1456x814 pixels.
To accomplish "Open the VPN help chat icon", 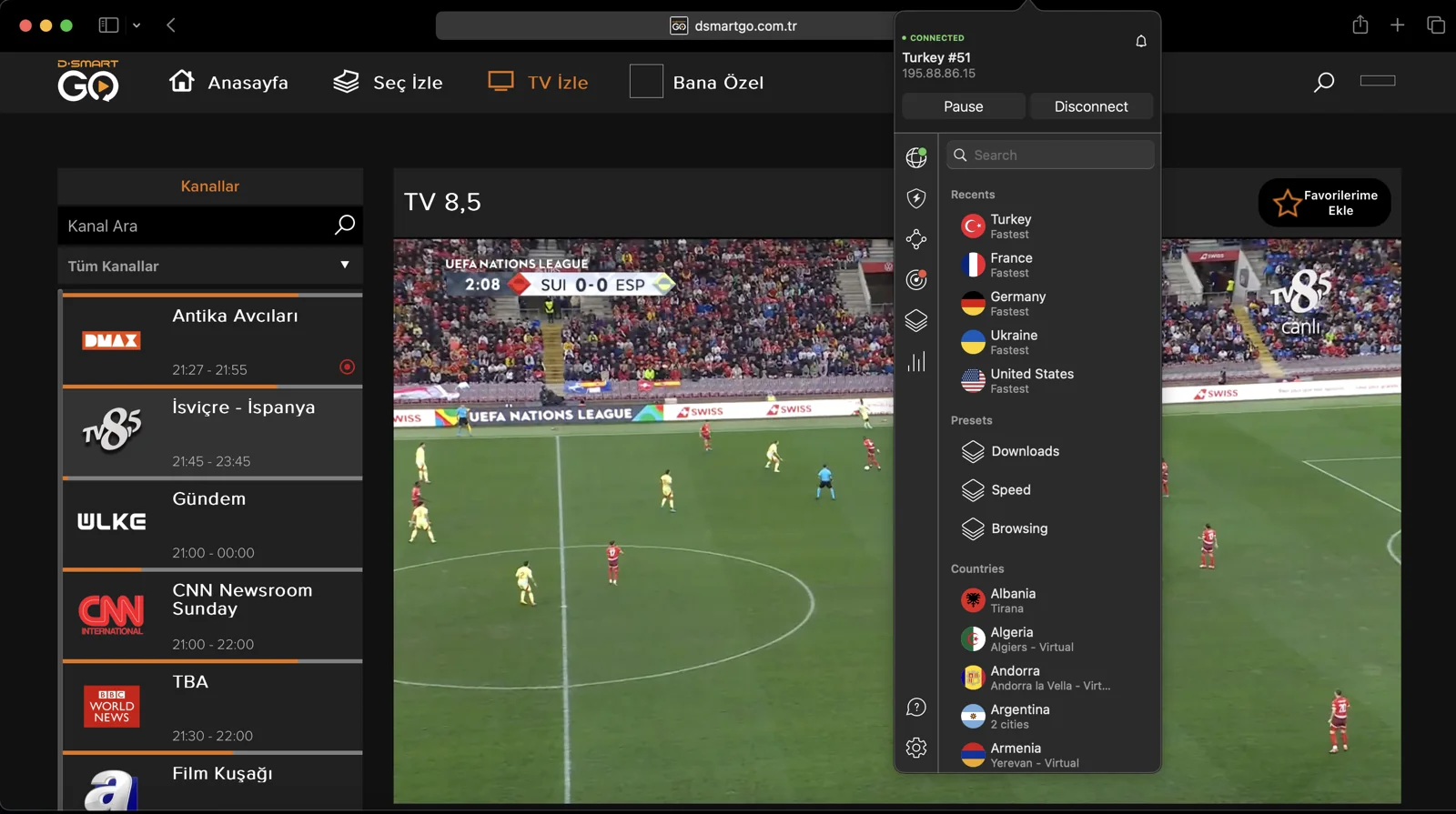I will pyautogui.click(x=916, y=708).
